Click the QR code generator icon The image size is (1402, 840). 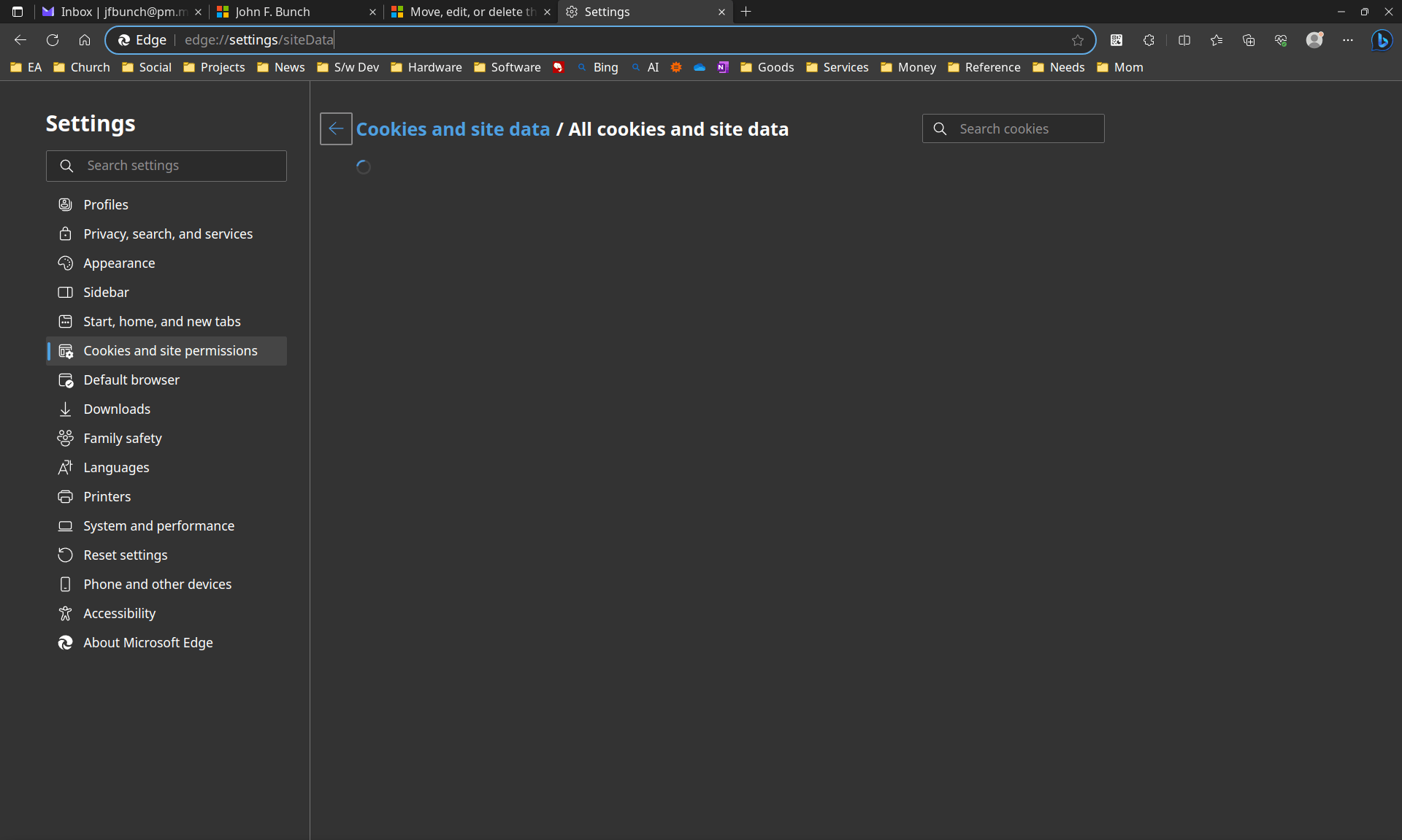pyautogui.click(x=1116, y=40)
